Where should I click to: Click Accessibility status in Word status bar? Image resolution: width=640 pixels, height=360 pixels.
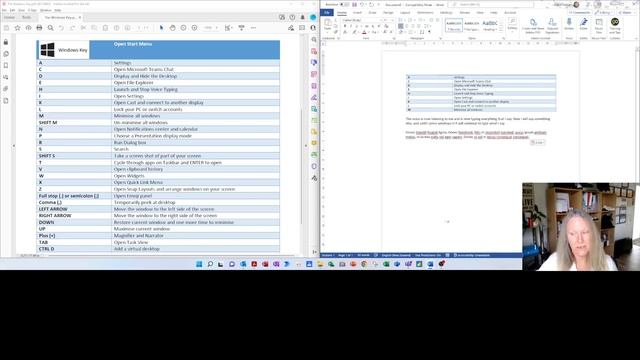click(x=472, y=255)
